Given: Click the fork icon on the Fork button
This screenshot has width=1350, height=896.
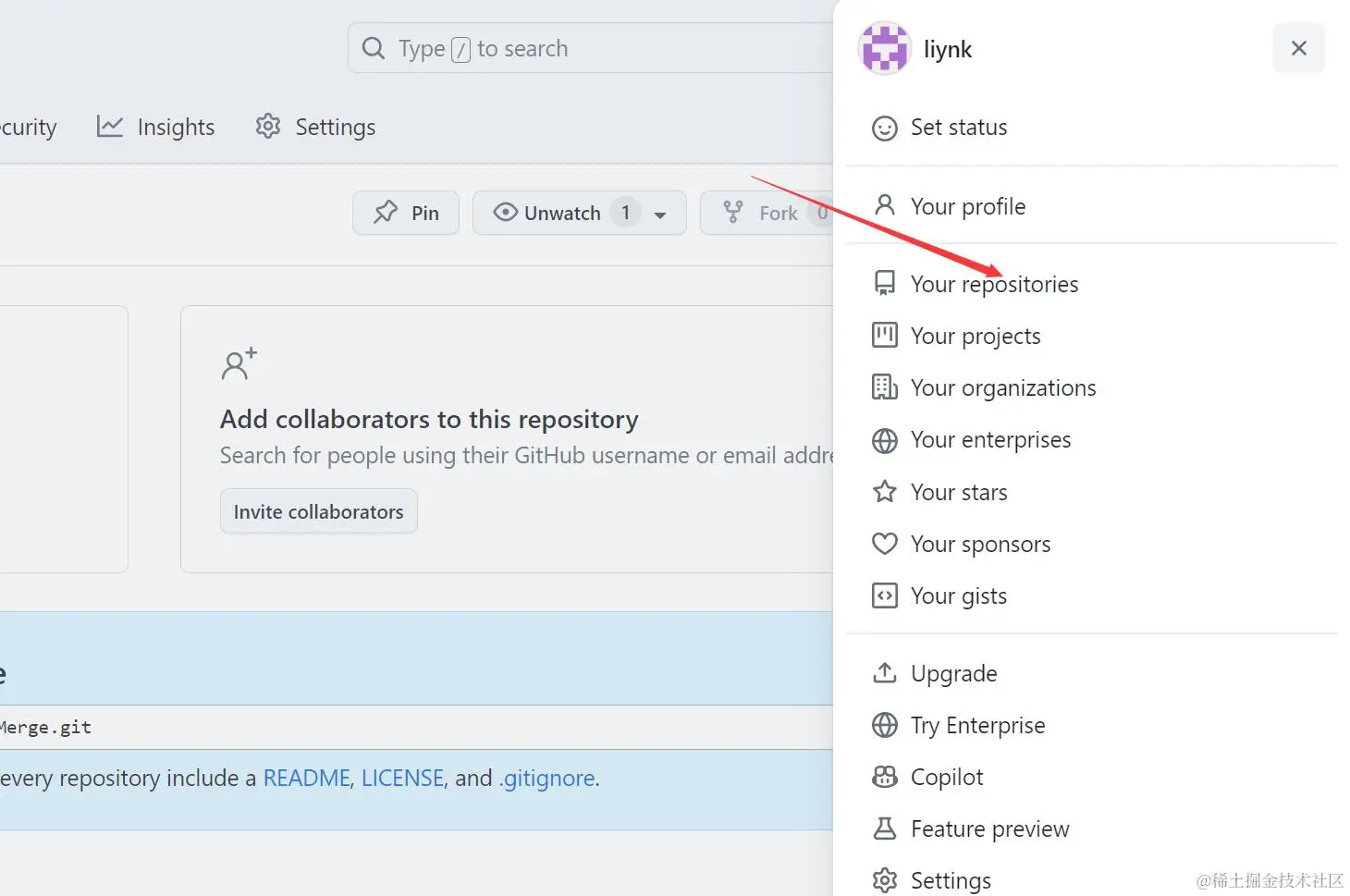Looking at the screenshot, I should click(x=733, y=213).
